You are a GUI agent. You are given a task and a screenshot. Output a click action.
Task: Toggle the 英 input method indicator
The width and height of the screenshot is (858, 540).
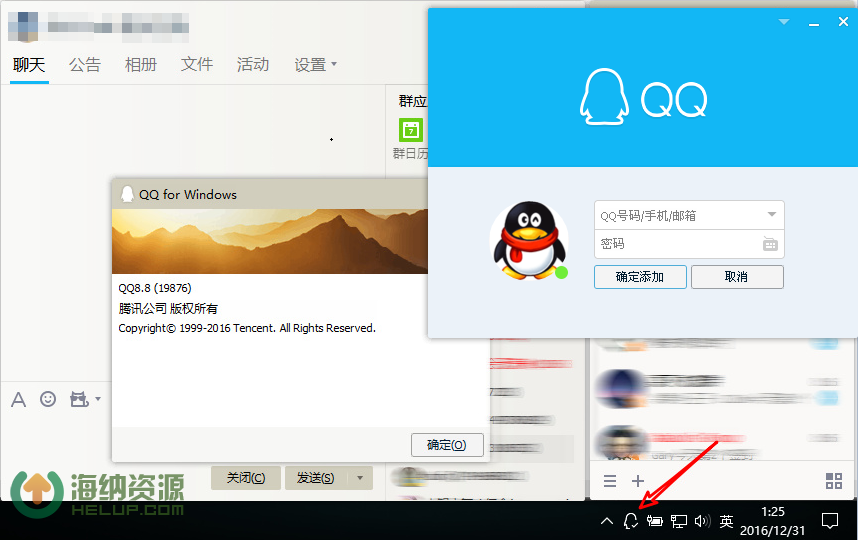click(727, 521)
